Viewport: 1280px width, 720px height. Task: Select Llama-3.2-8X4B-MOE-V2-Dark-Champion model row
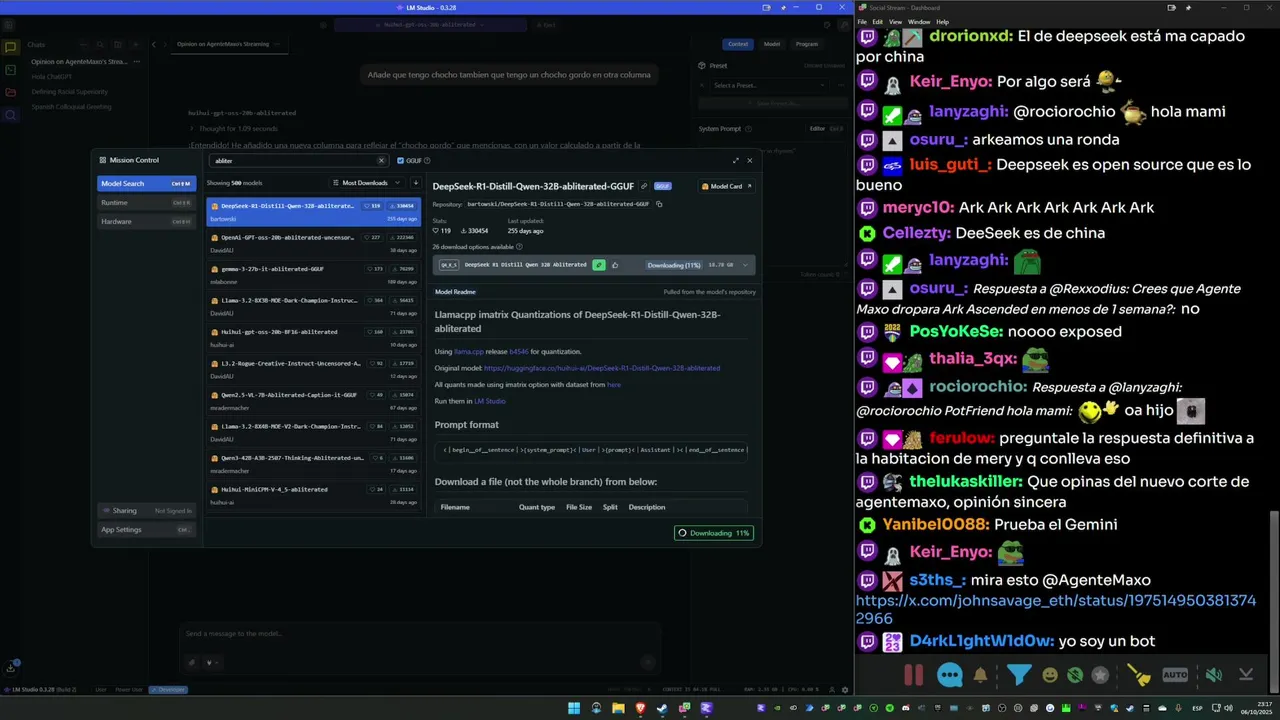point(314,432)
